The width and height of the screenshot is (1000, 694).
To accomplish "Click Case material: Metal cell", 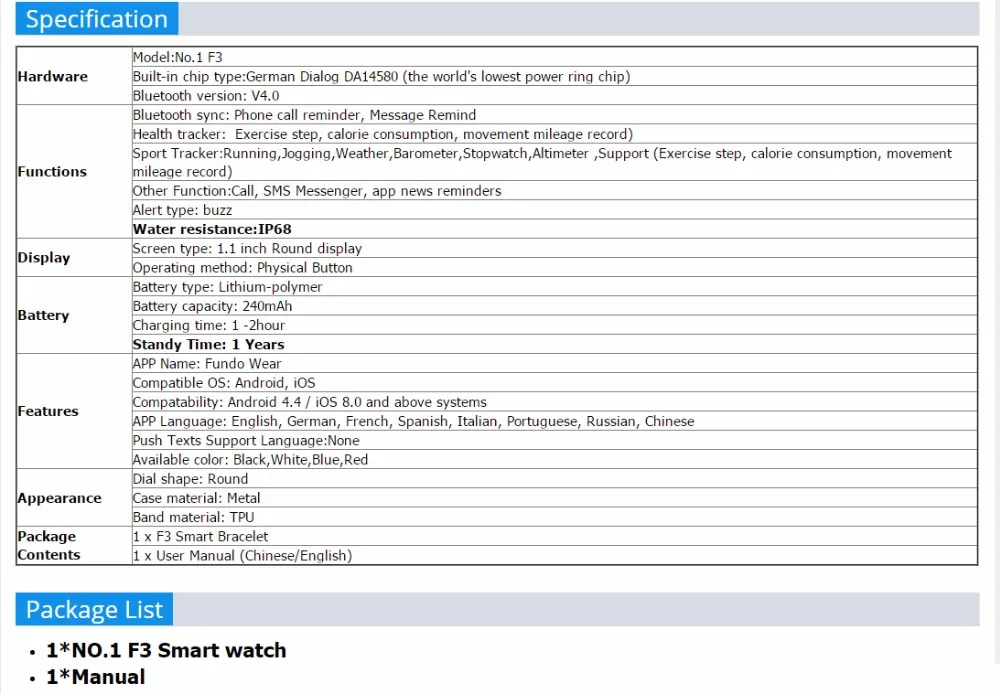I will (555, 498).
